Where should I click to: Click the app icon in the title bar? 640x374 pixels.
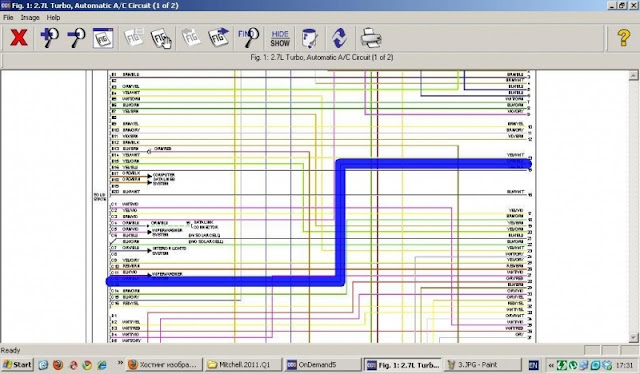(x=6, y=5)
